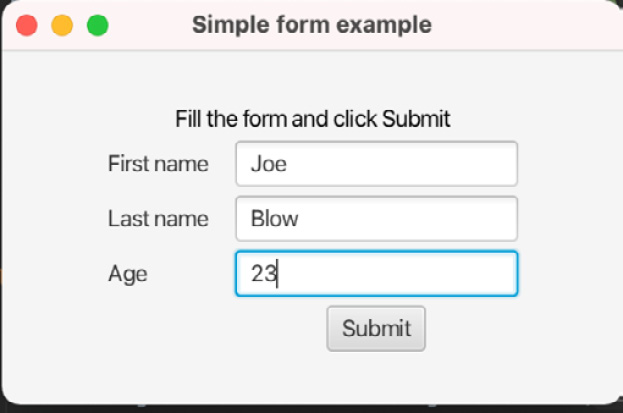Click empty space inside the Age field after the caret
The image size is (623, 413).
click(x=397, y=273)
